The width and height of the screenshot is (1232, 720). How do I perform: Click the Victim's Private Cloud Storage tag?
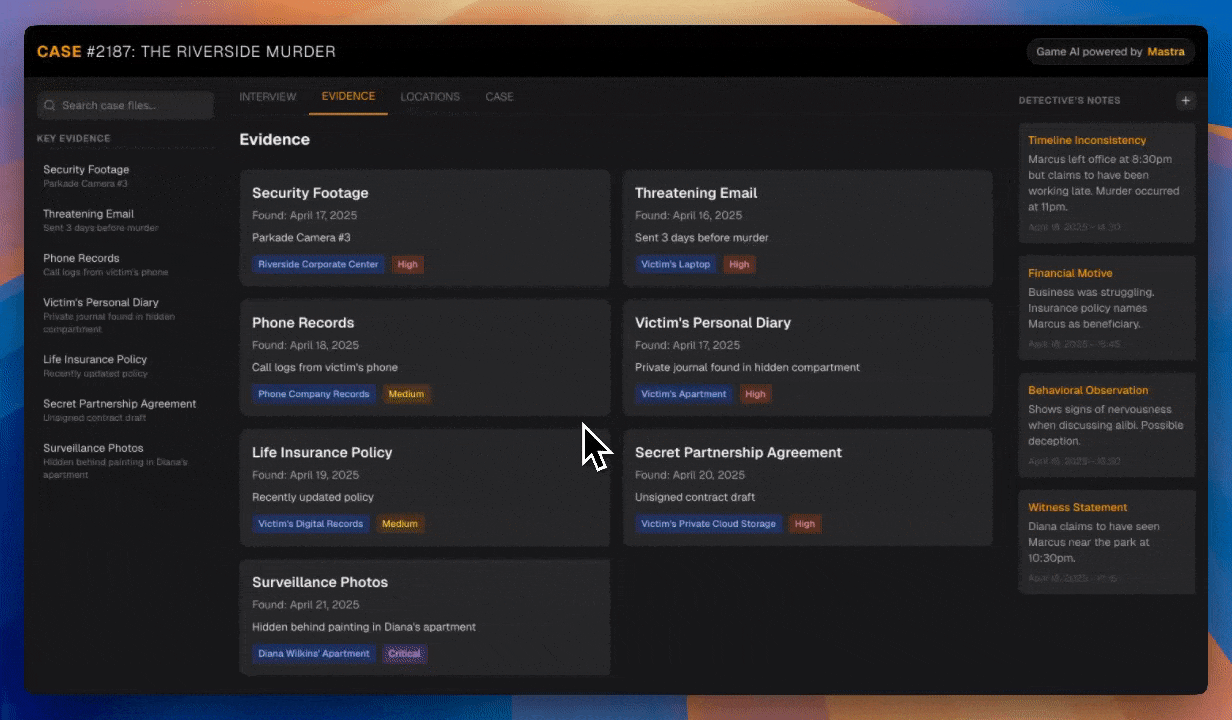708,524
